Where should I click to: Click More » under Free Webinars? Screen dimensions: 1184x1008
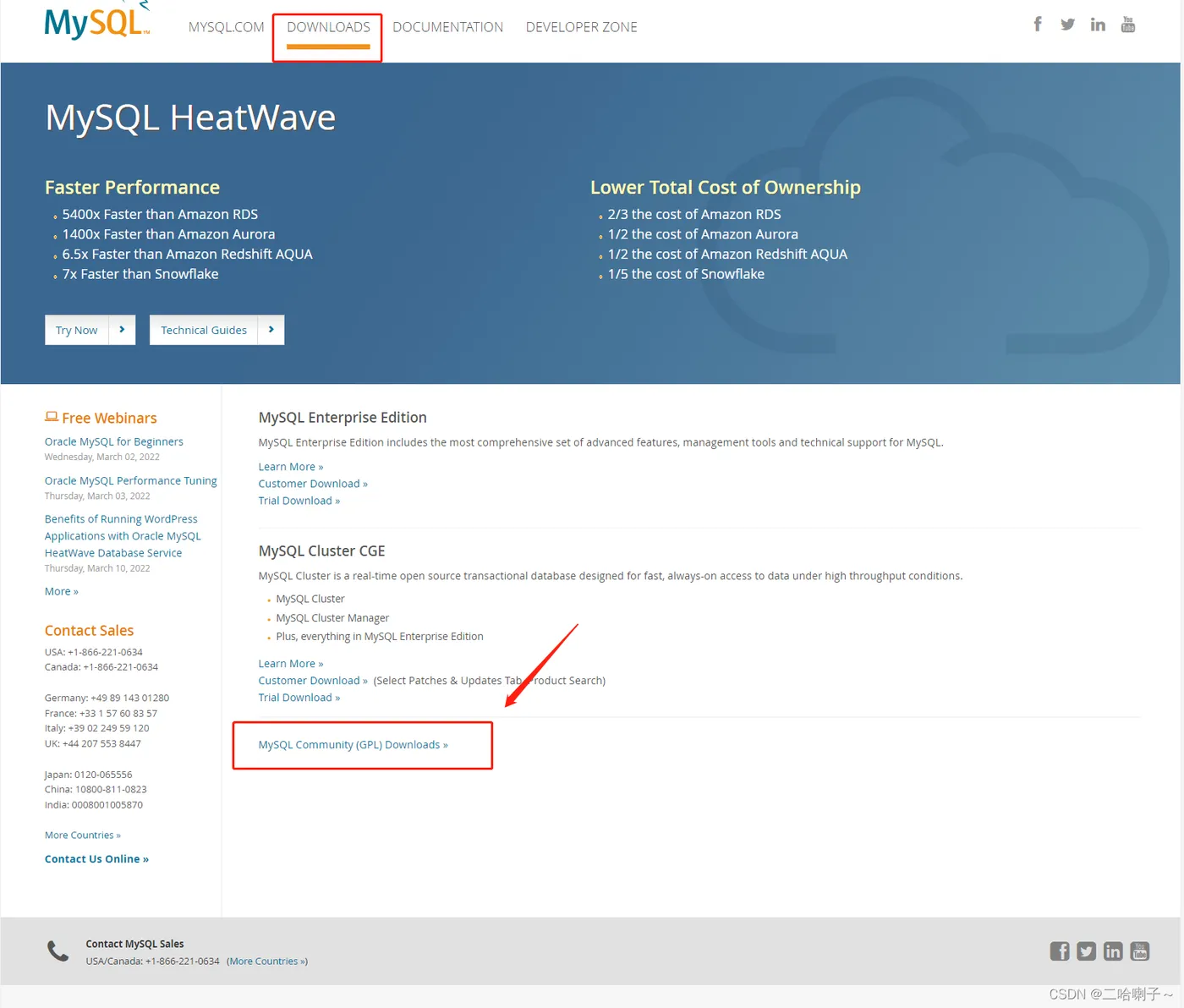(x=62, y=591)
